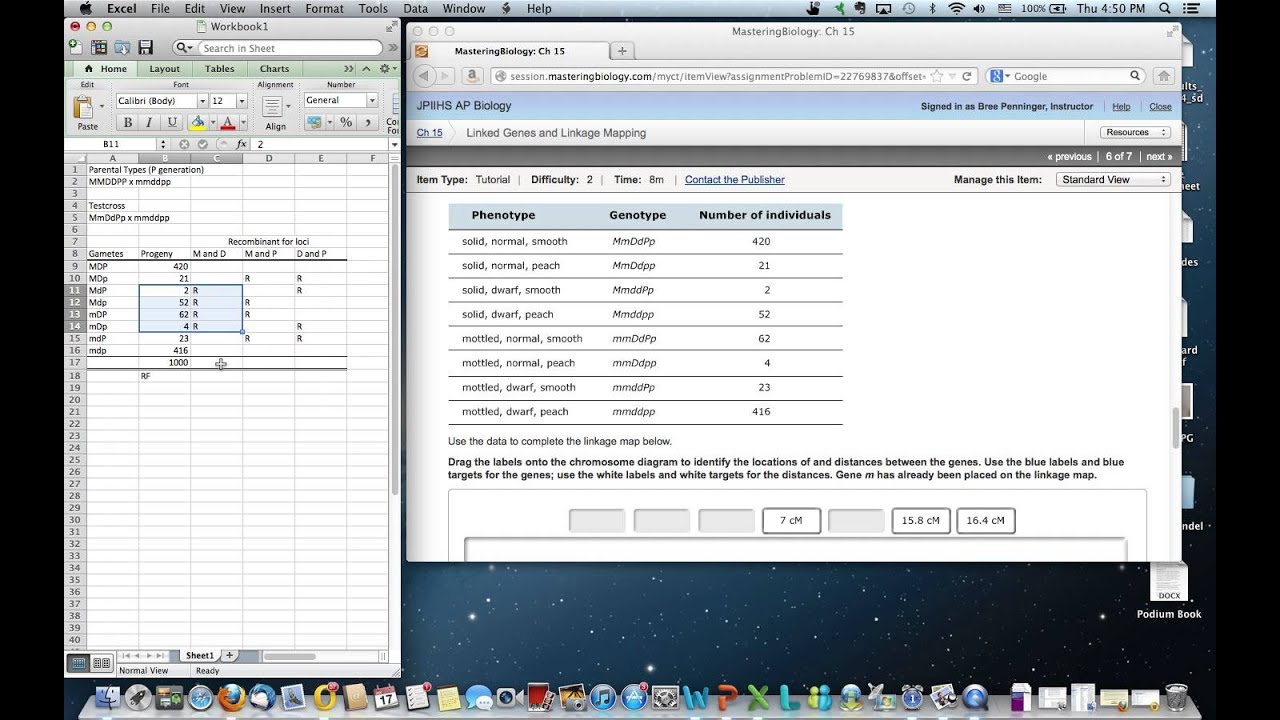Screen dimensions: 1280x720
Task: Click the fx insert function button
Action: click(241, 145)
